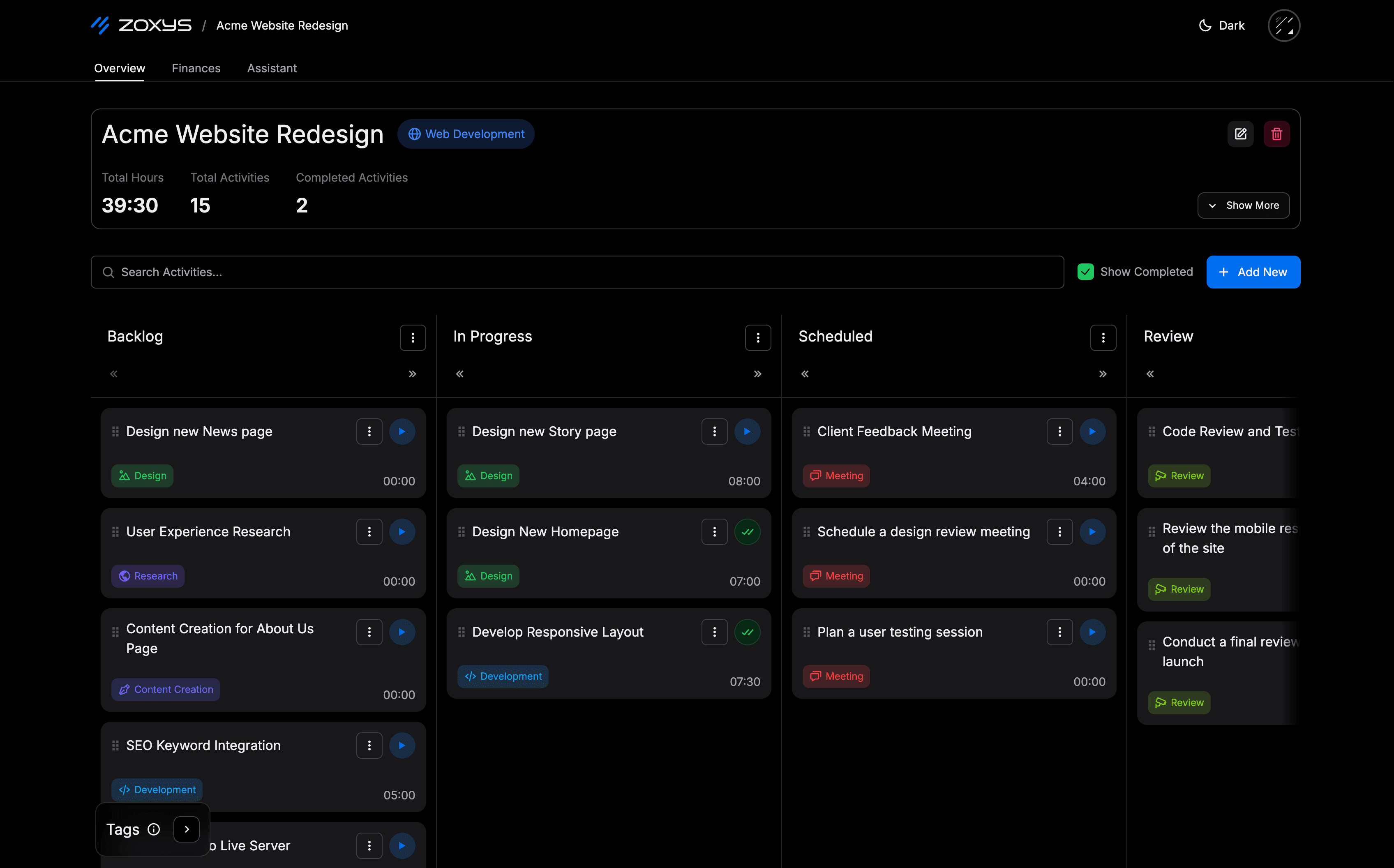Start timer on Schedule a design review meeting

coord(1092,531)
